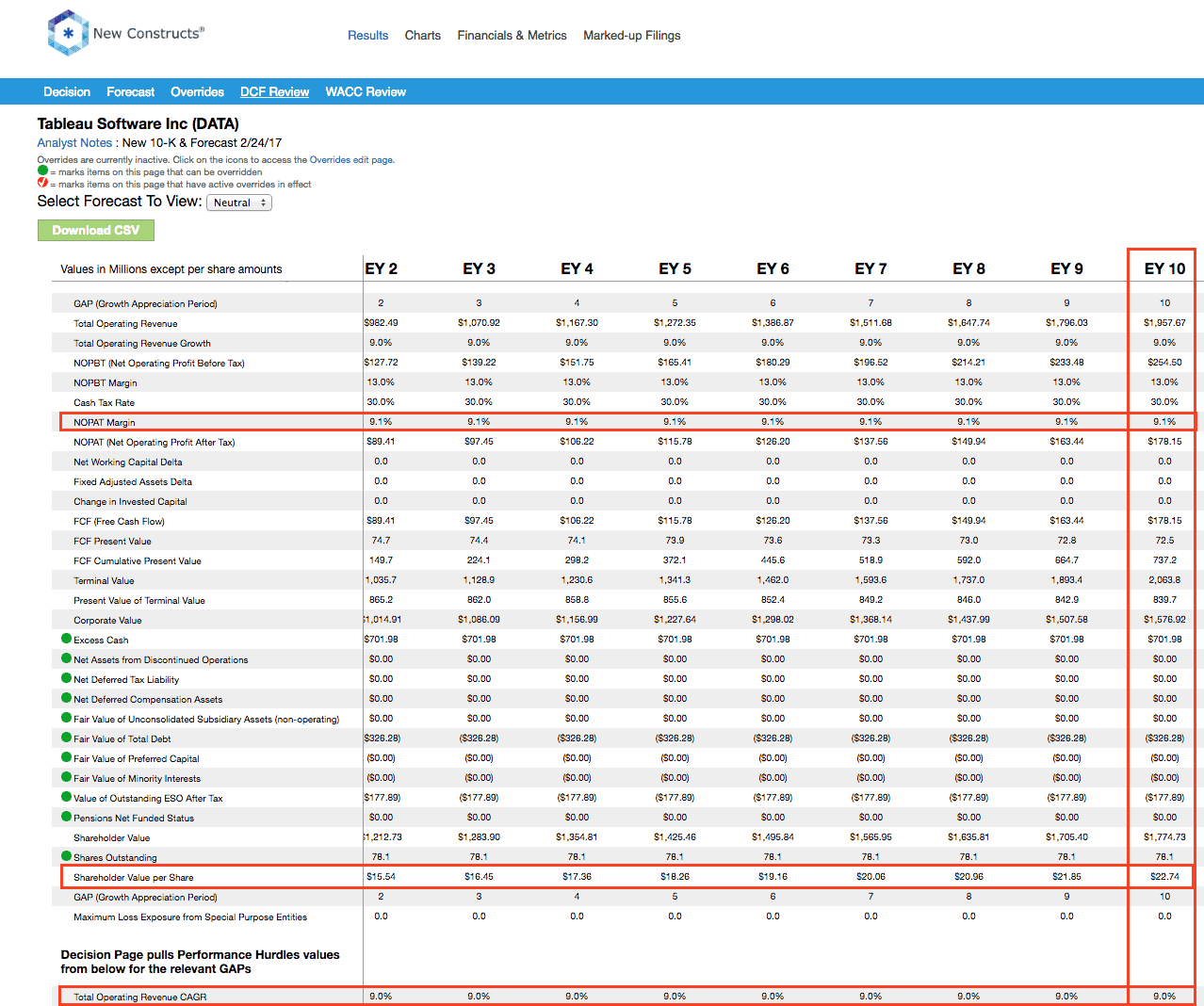The image size is (1204, 1006).
Task: Open the Analyst Notes link
Action: (74, 143)
